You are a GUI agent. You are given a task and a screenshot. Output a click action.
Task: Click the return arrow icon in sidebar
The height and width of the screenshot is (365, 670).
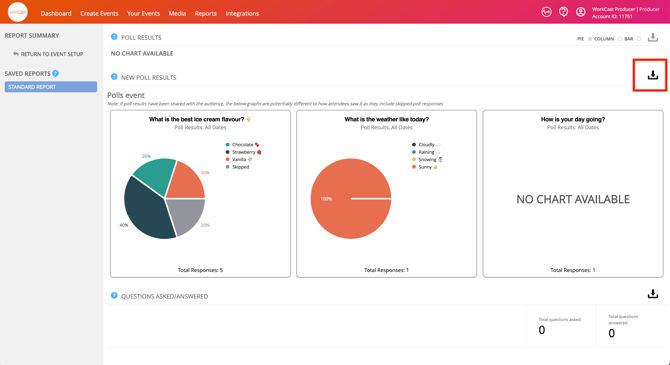16,54
